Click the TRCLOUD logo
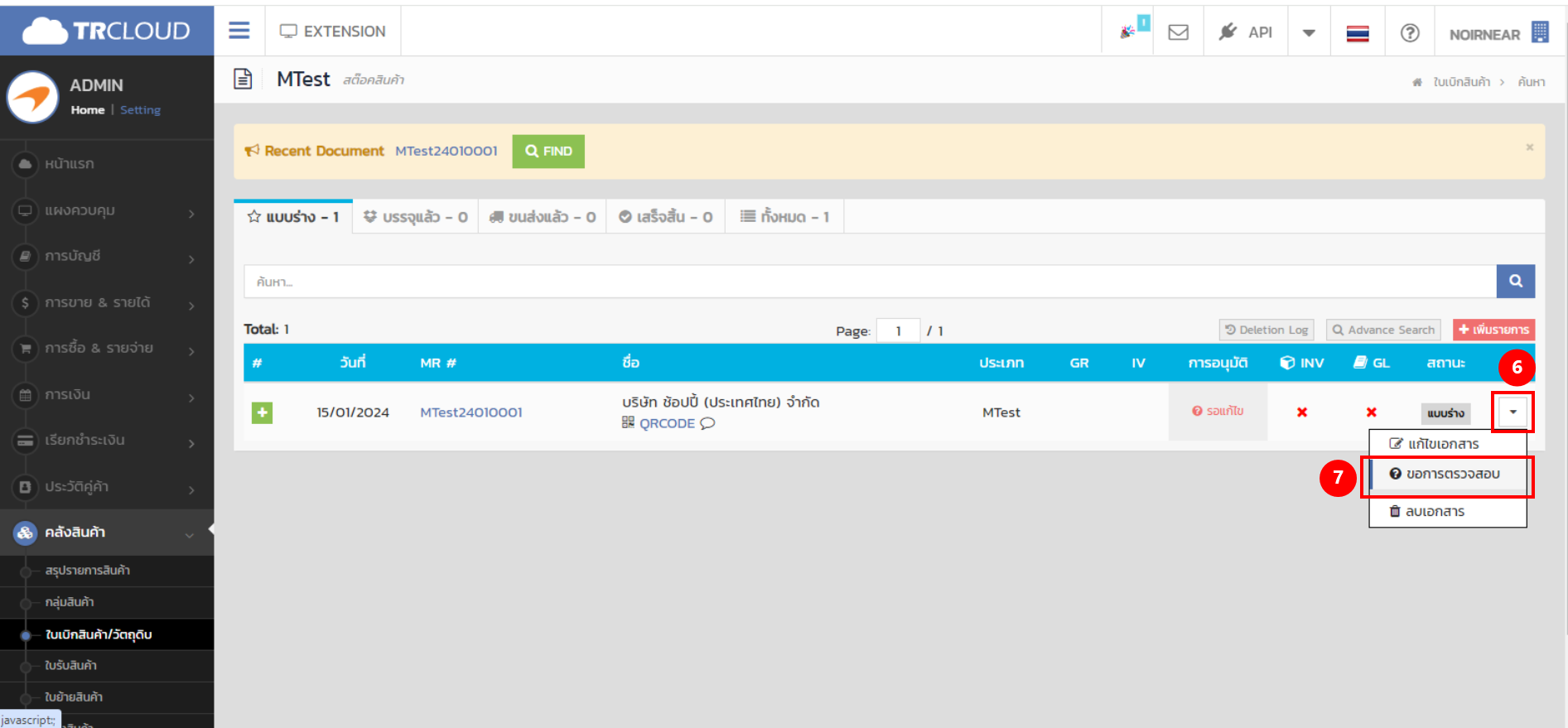Viewport: 1568px width, 728px height. (x=107, y=31)
